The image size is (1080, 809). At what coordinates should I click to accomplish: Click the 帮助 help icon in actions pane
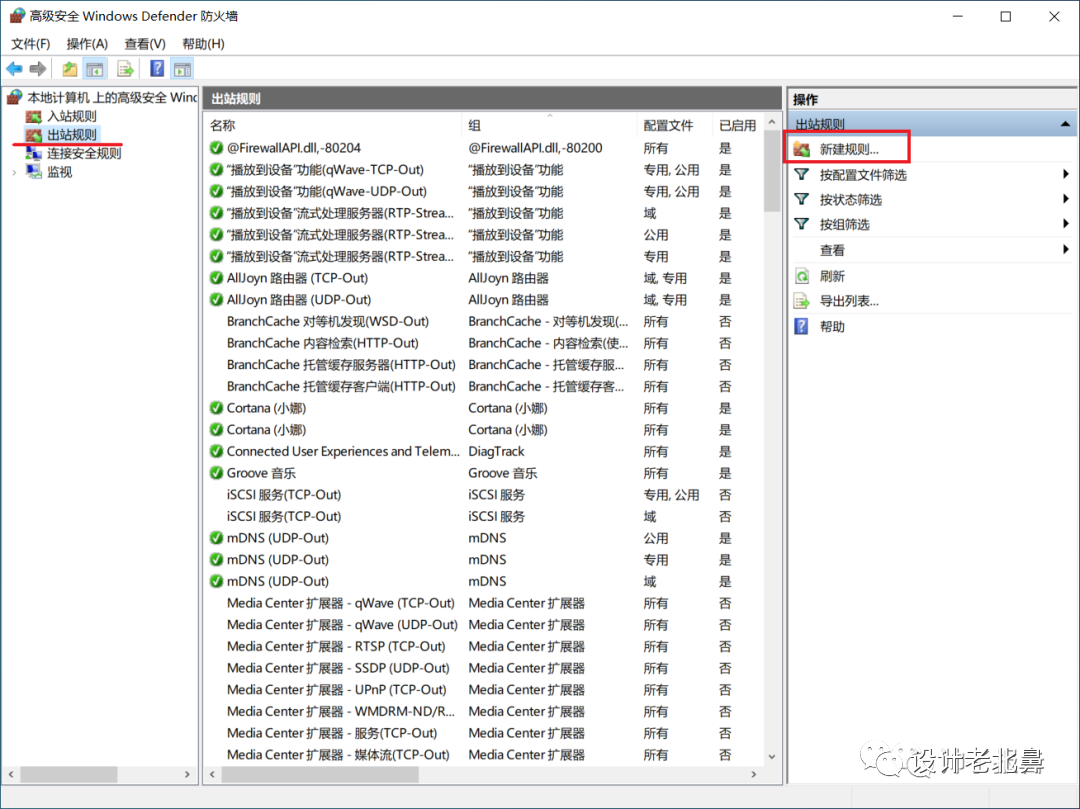802,326
